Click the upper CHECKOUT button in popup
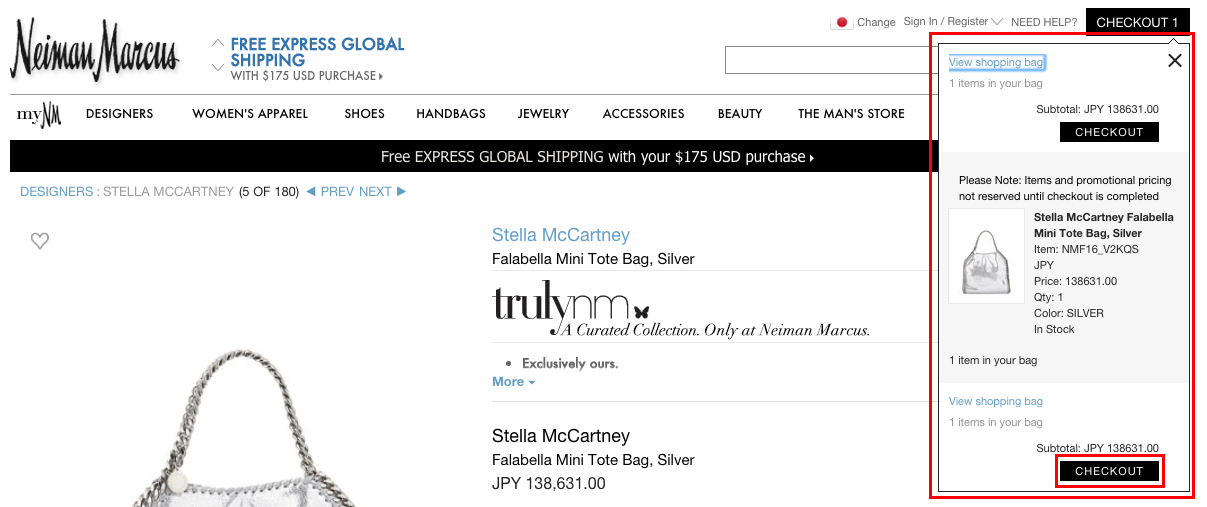 point(1109,132)
